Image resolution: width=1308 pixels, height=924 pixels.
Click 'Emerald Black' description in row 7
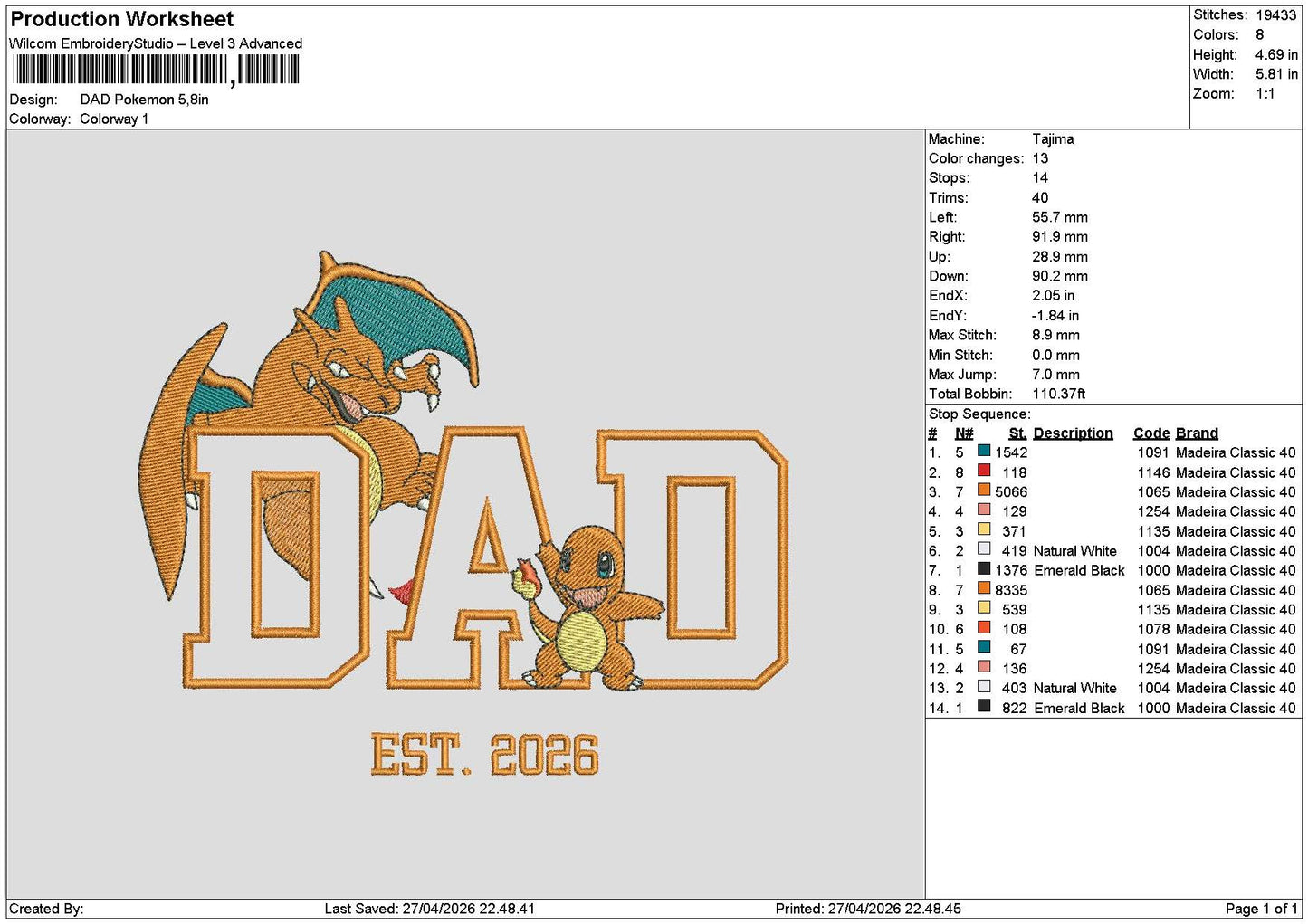(x=1079, y=571)
